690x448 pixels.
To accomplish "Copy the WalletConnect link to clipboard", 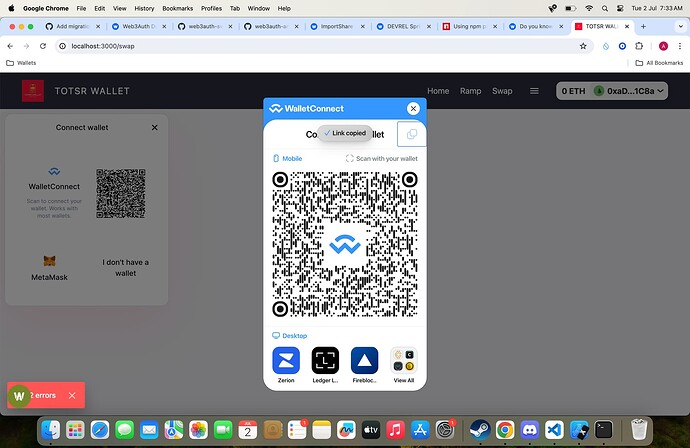I will coord(411,134).
